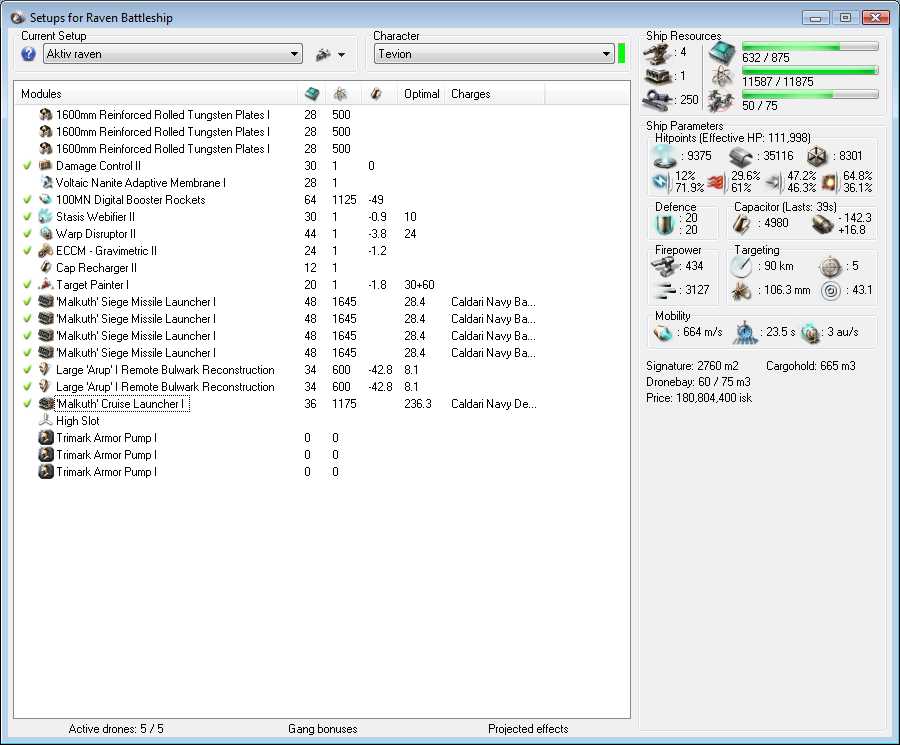Click the hull structure icon (8301)
This screenshot has width=900, height=745.
[817, 156]
